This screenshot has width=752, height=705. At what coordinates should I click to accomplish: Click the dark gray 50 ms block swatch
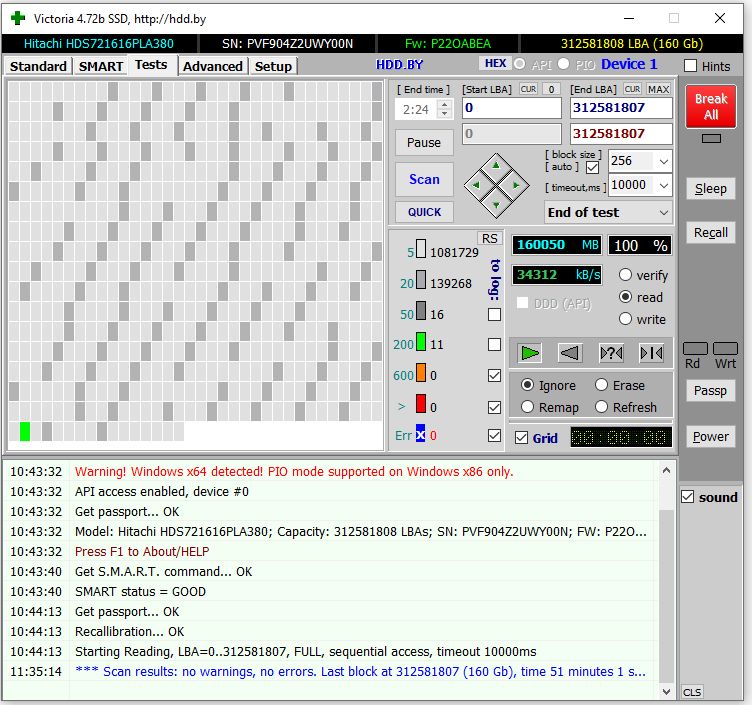421,311
